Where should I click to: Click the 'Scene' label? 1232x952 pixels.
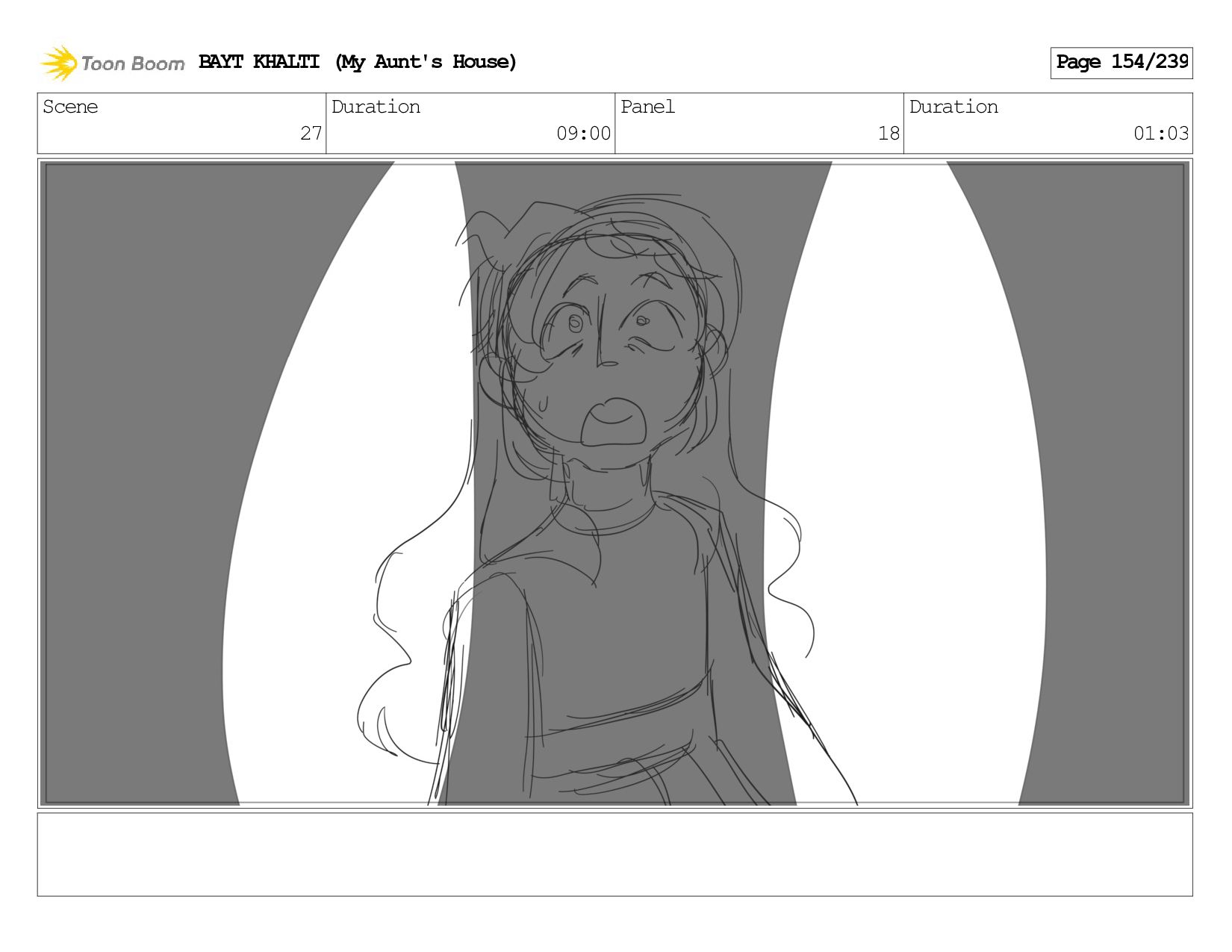tap(70, 107)
